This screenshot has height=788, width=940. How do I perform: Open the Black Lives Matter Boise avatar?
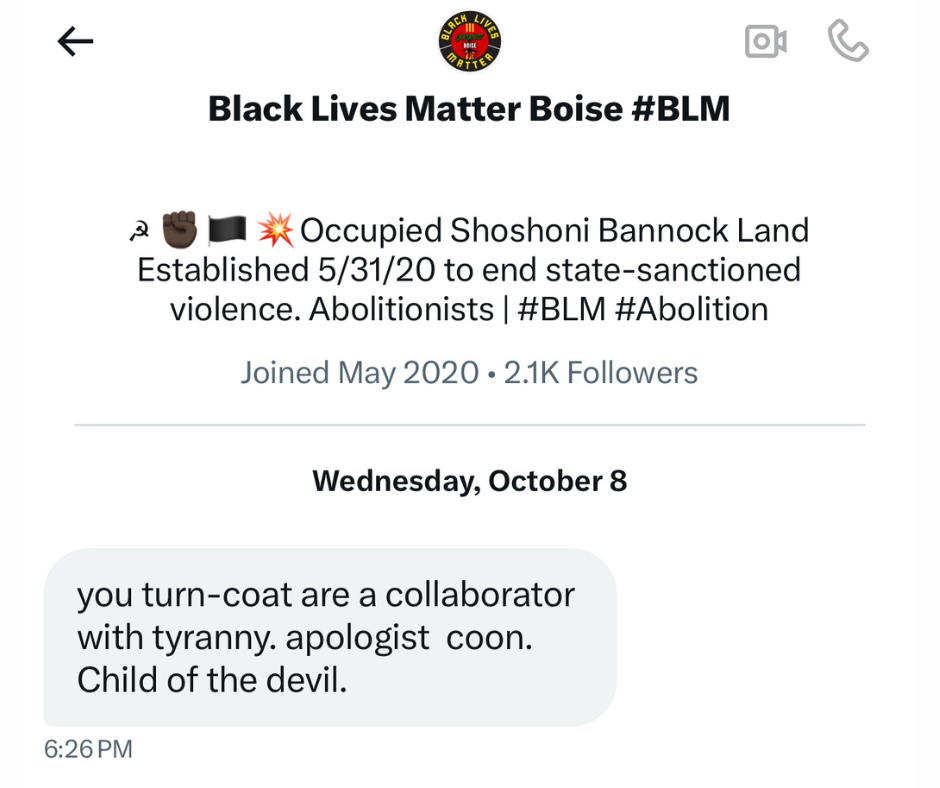pos(469,41)
